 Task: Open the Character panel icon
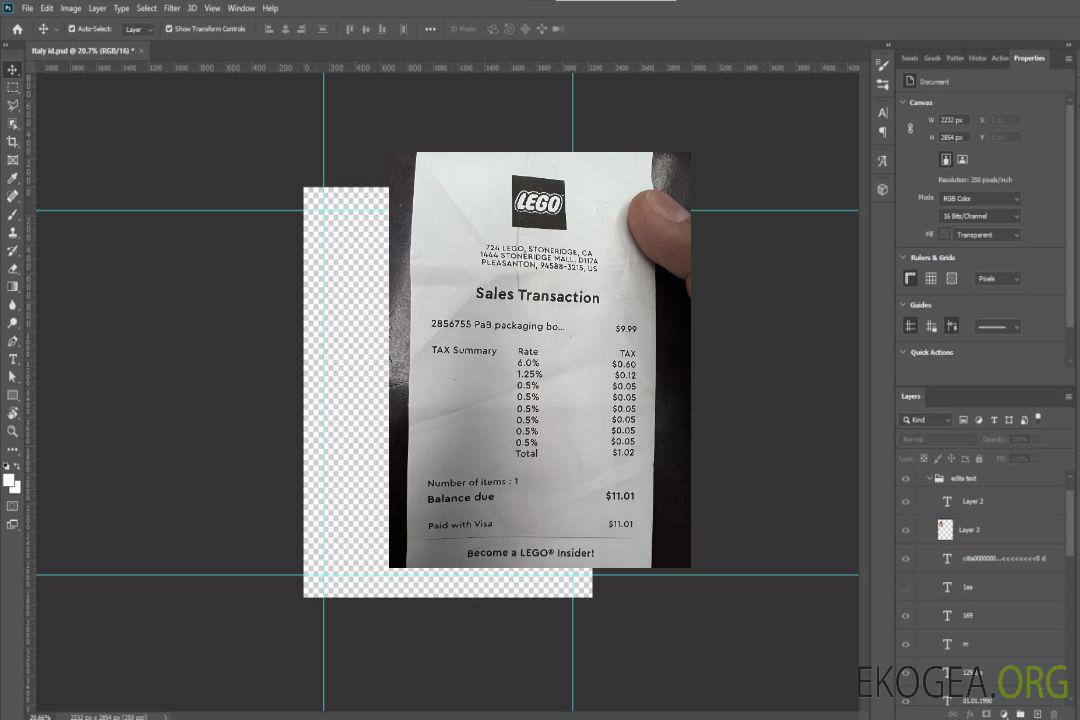(882, 112)
